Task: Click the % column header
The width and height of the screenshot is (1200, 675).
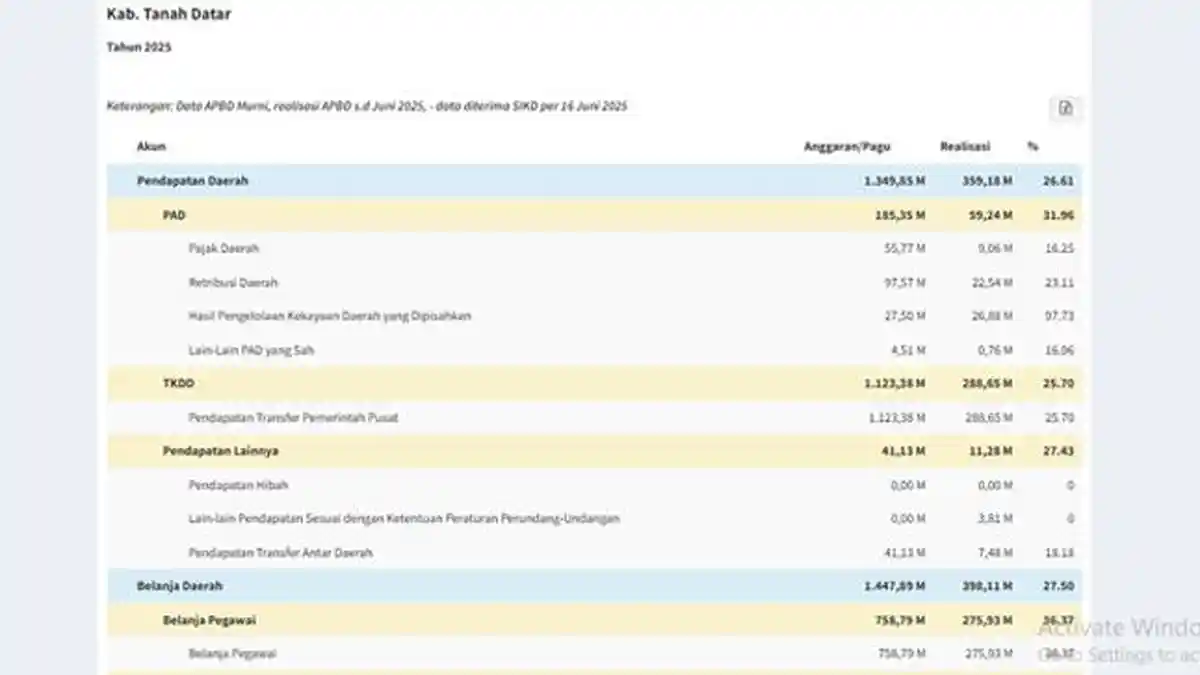Action: 1033,147
